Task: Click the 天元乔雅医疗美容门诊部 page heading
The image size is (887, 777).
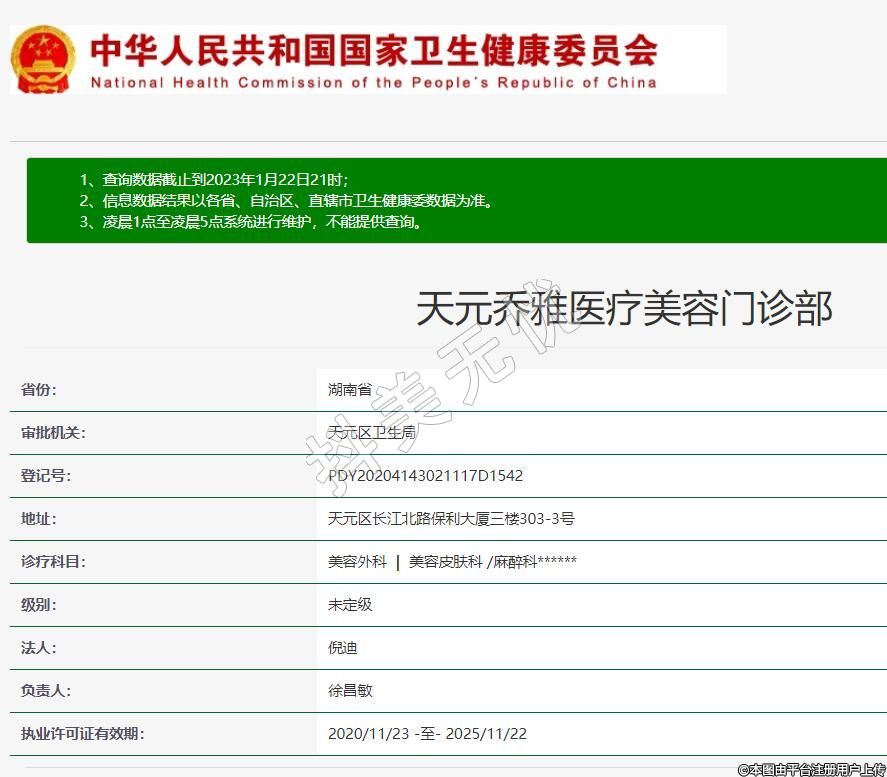Action: [x=624, y=309]
